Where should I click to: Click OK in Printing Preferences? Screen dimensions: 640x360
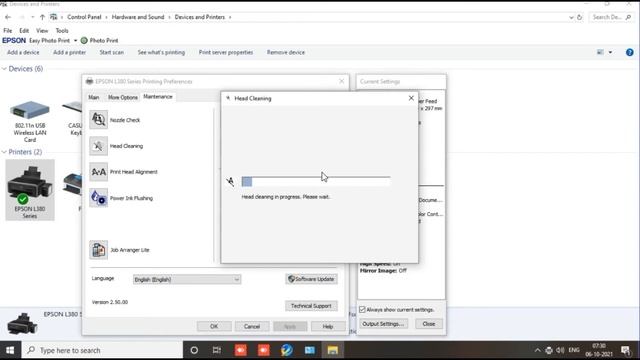(214, 326)
